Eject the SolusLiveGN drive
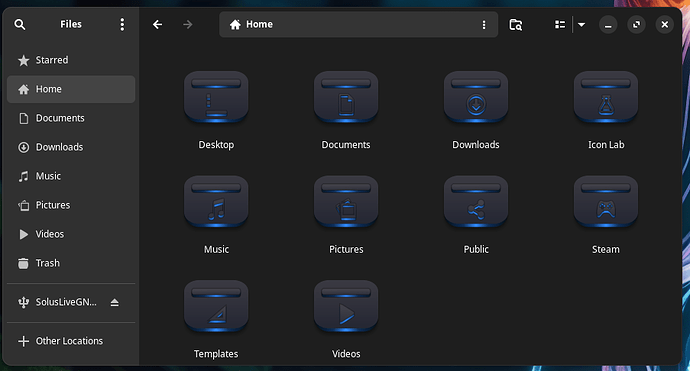 tap(114, 303)
